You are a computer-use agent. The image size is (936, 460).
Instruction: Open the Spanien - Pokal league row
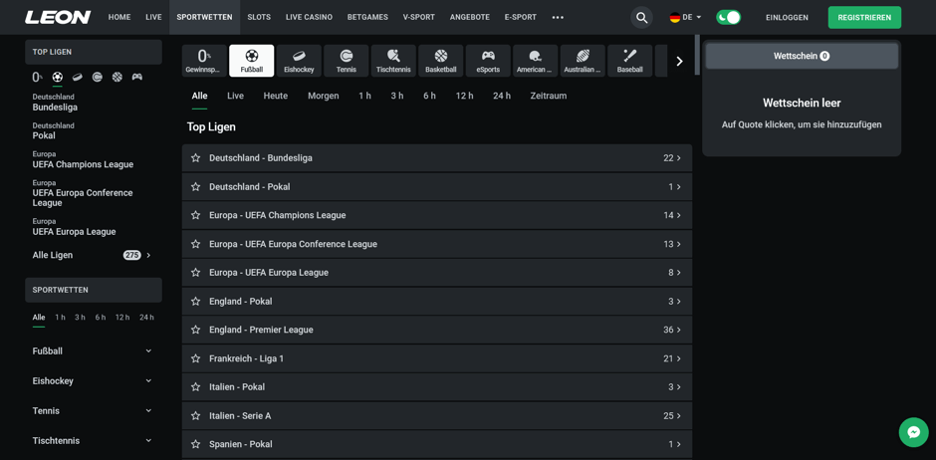click(437, 444)
